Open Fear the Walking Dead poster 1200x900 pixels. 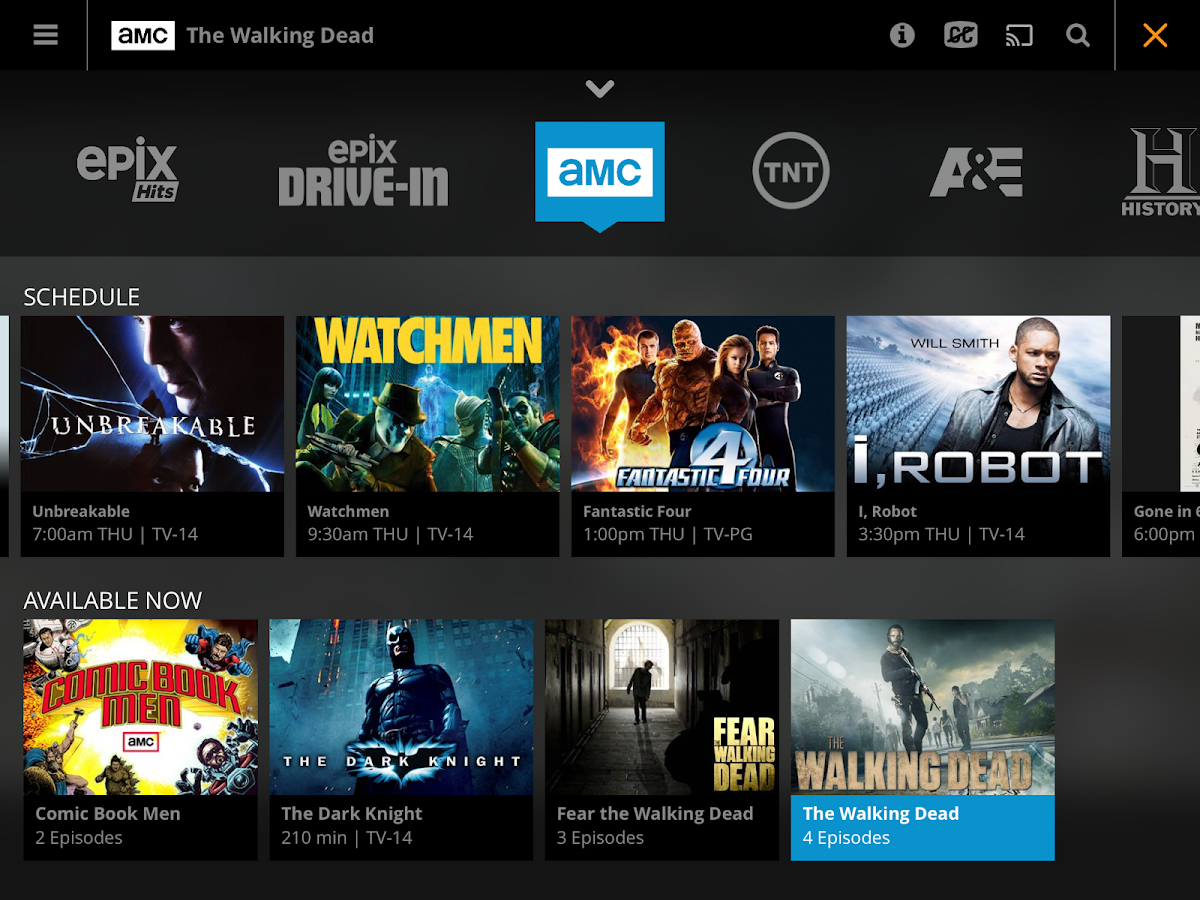point(662,707)
